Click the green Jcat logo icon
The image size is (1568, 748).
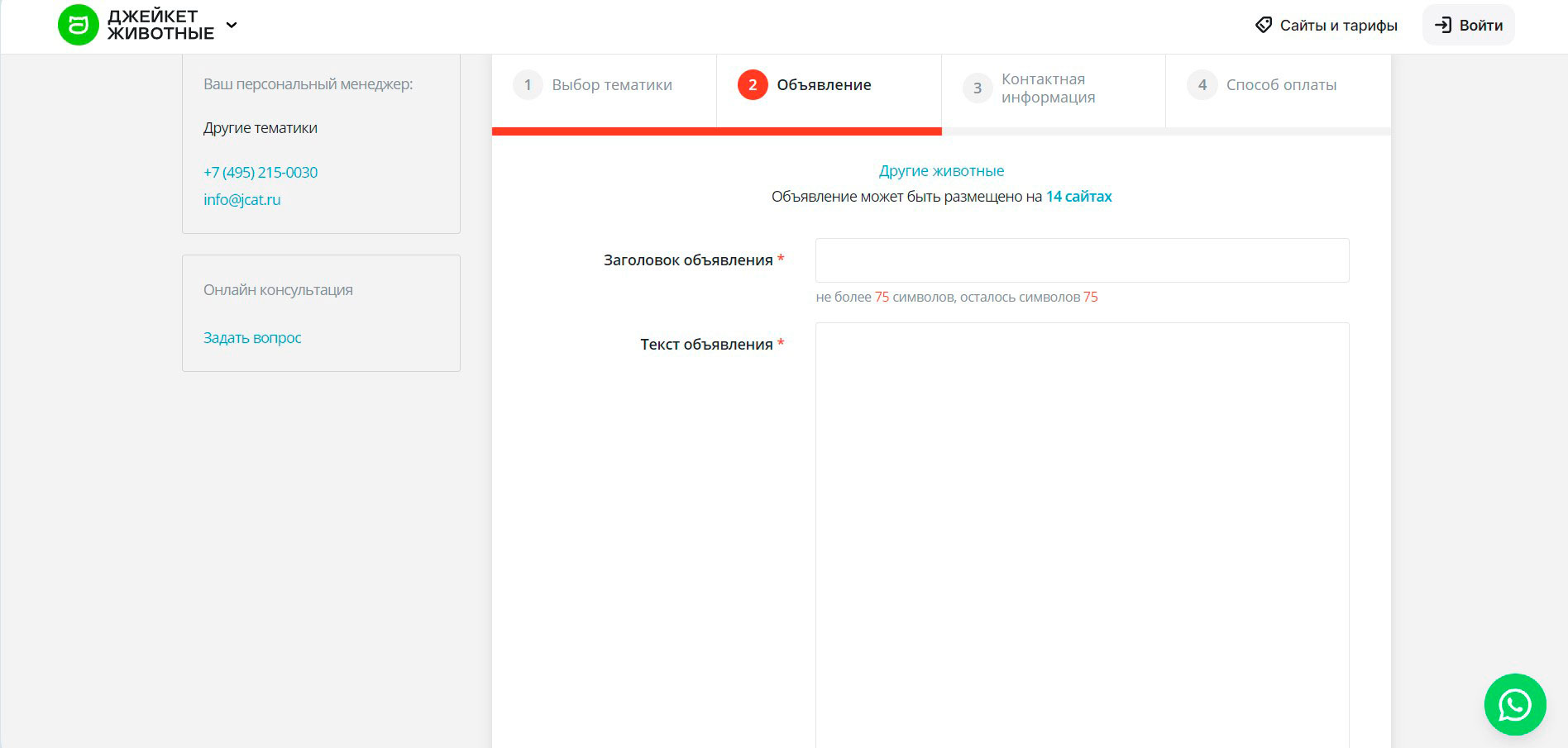(x=79, y=25)
